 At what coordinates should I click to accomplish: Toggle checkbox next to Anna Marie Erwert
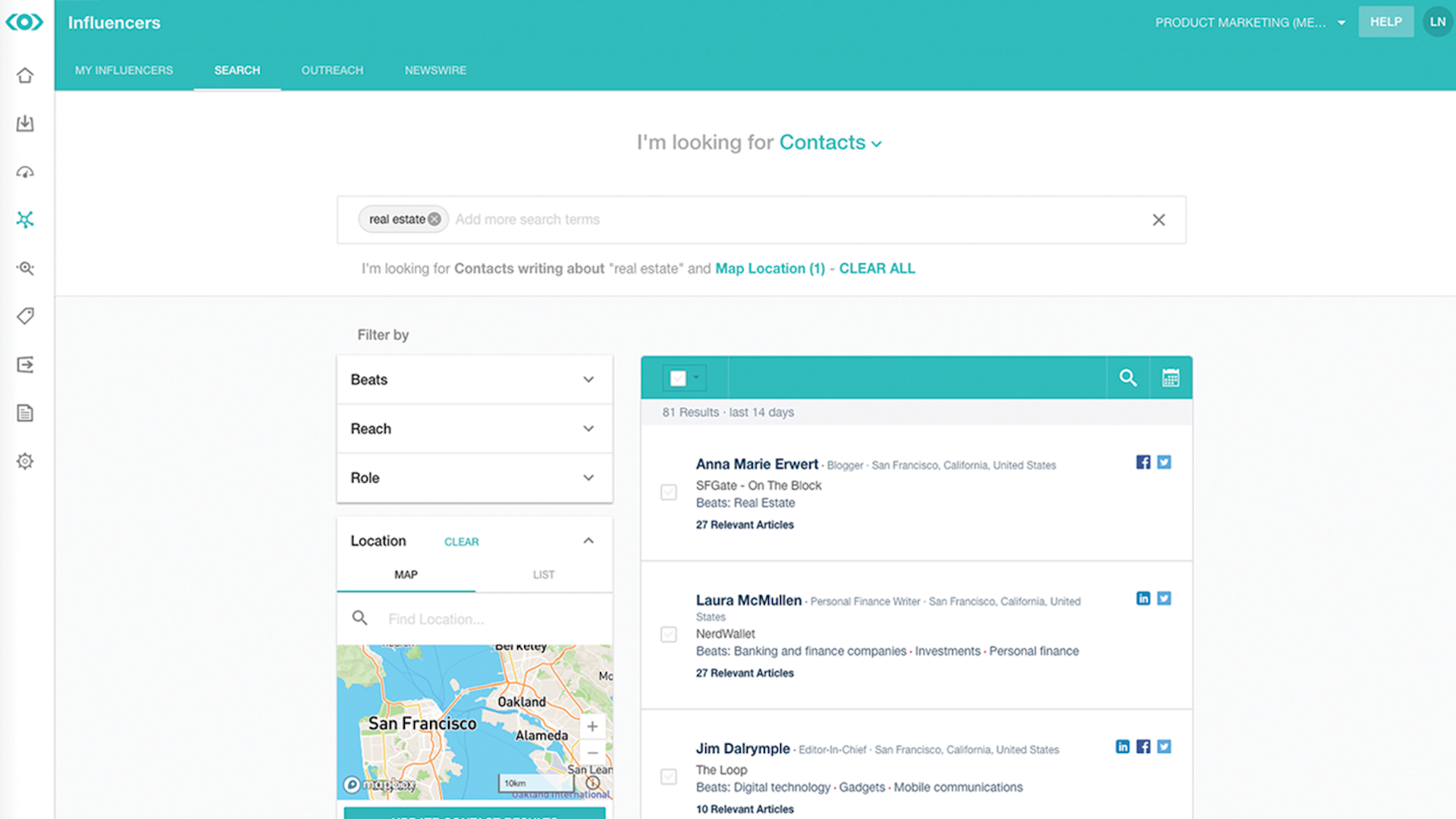click(670, 492)
